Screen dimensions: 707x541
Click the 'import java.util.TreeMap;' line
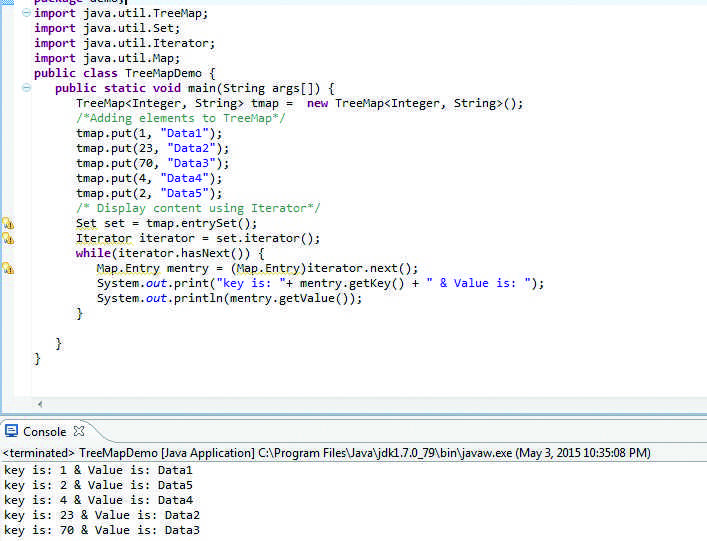[121, 14]
